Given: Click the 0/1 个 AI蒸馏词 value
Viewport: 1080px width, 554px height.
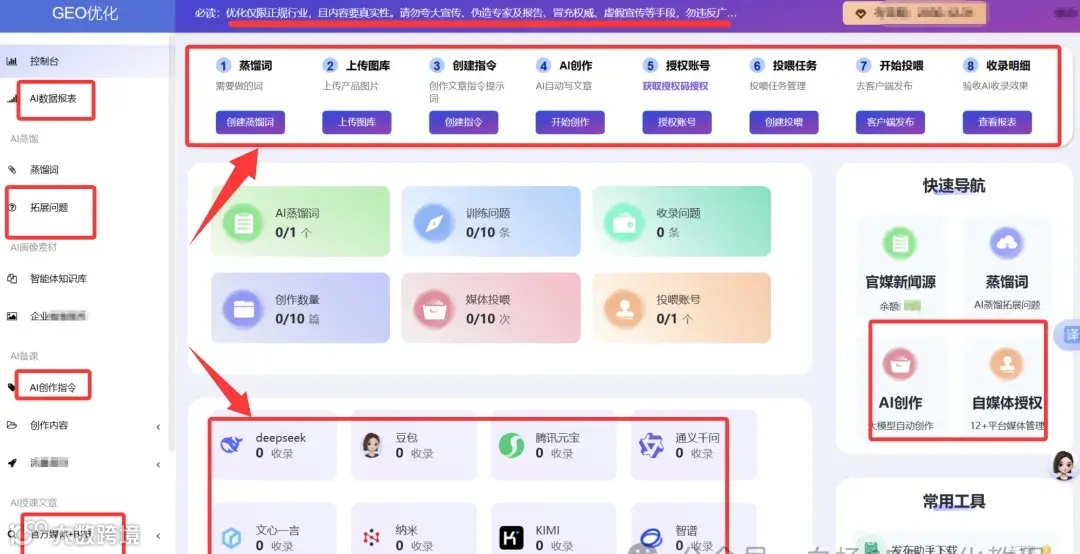Looking at the screenshot, I should (x=293, y=232).
